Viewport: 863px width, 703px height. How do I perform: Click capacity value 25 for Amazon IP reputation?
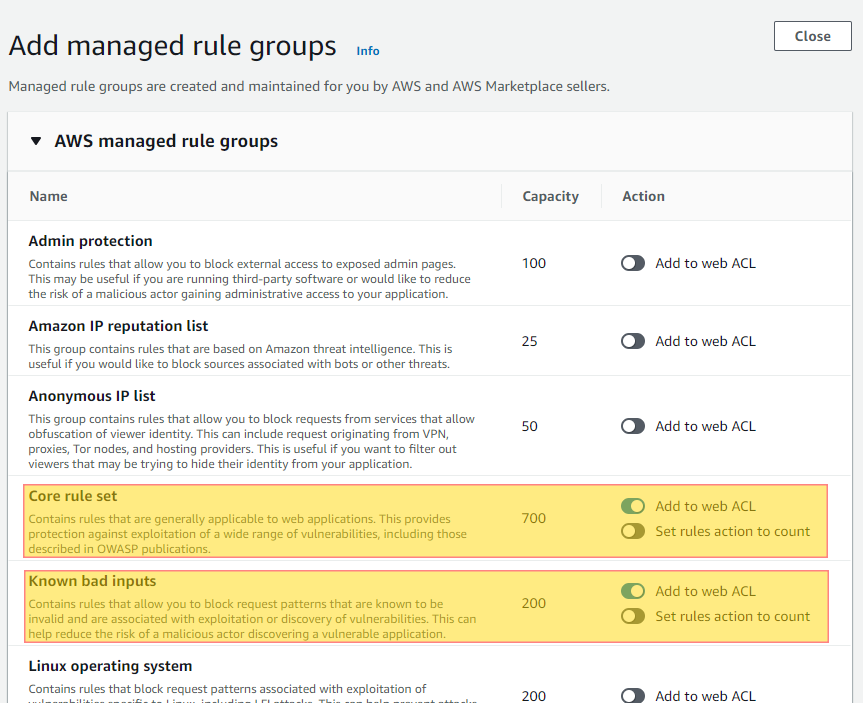tap(529, 341)
